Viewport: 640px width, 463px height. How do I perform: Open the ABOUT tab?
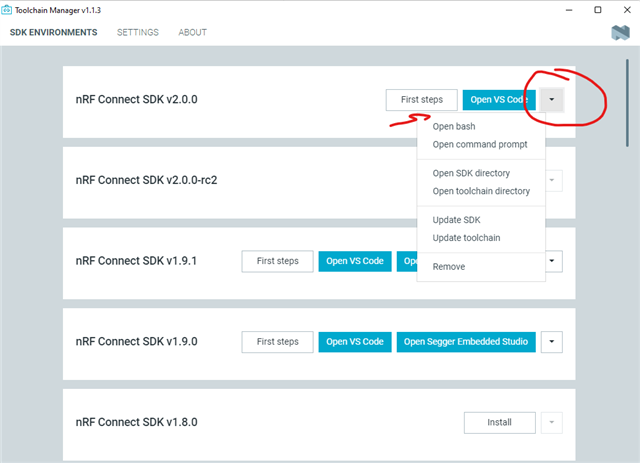[x=192, y=32]
